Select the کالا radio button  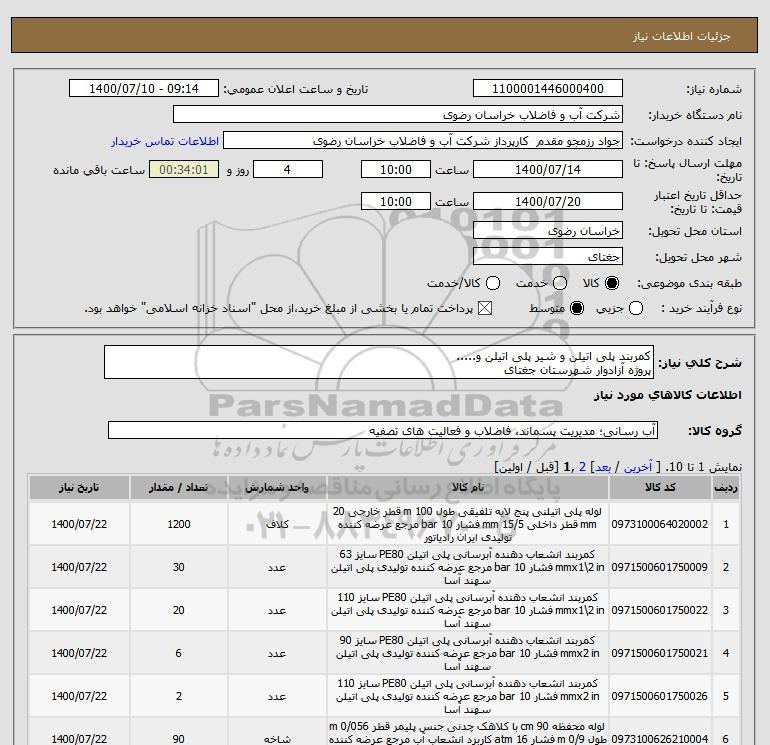[x=612, y=283]
